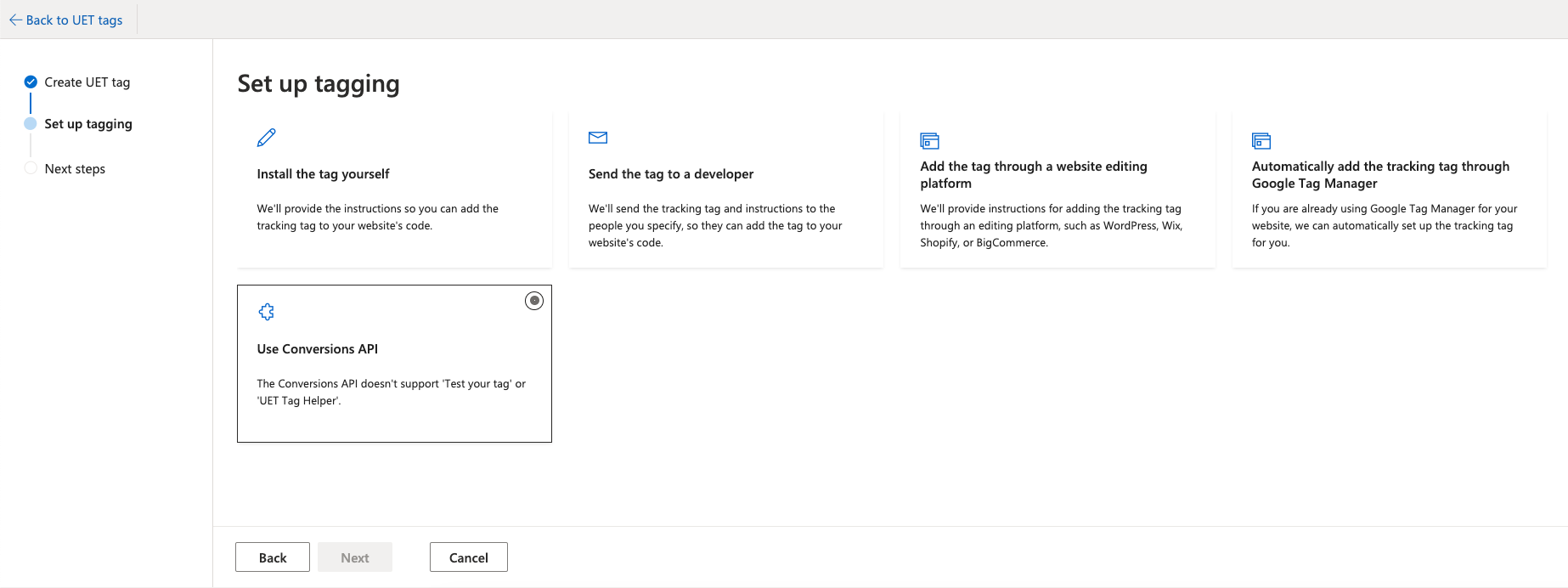Choose the Use Conversions API card title
1568x588 pixels.
pyautogui.click(x=318, y=349)
